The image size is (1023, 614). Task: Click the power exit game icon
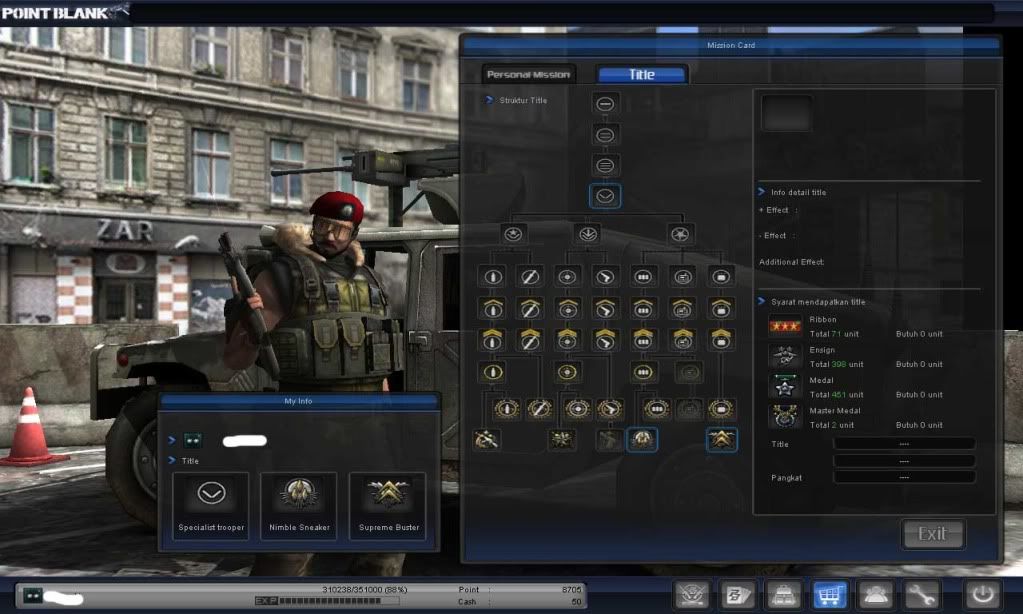point(983,594)
